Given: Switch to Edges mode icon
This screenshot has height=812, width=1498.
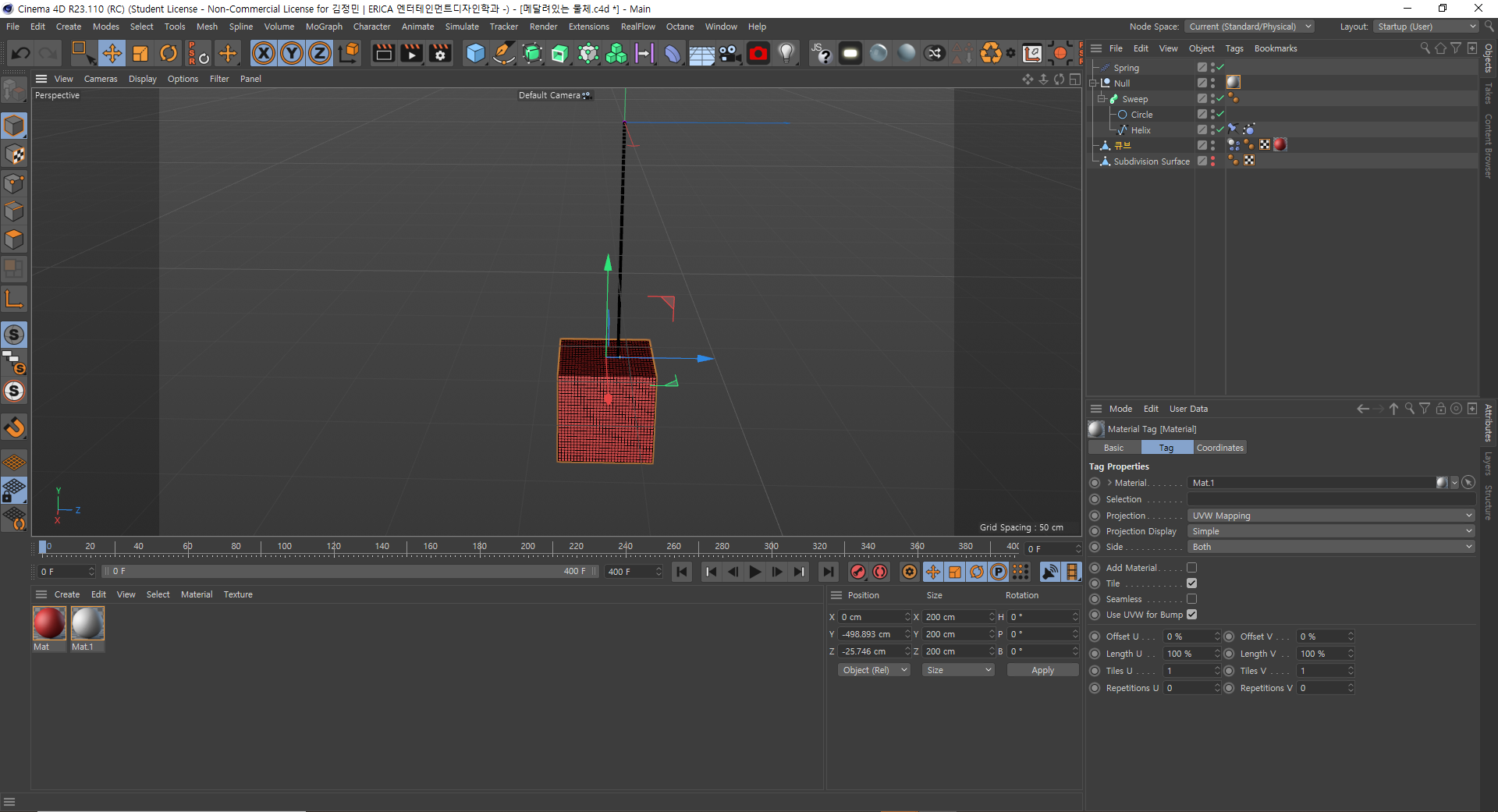Looking at the screenshot, I should point(14,211).
